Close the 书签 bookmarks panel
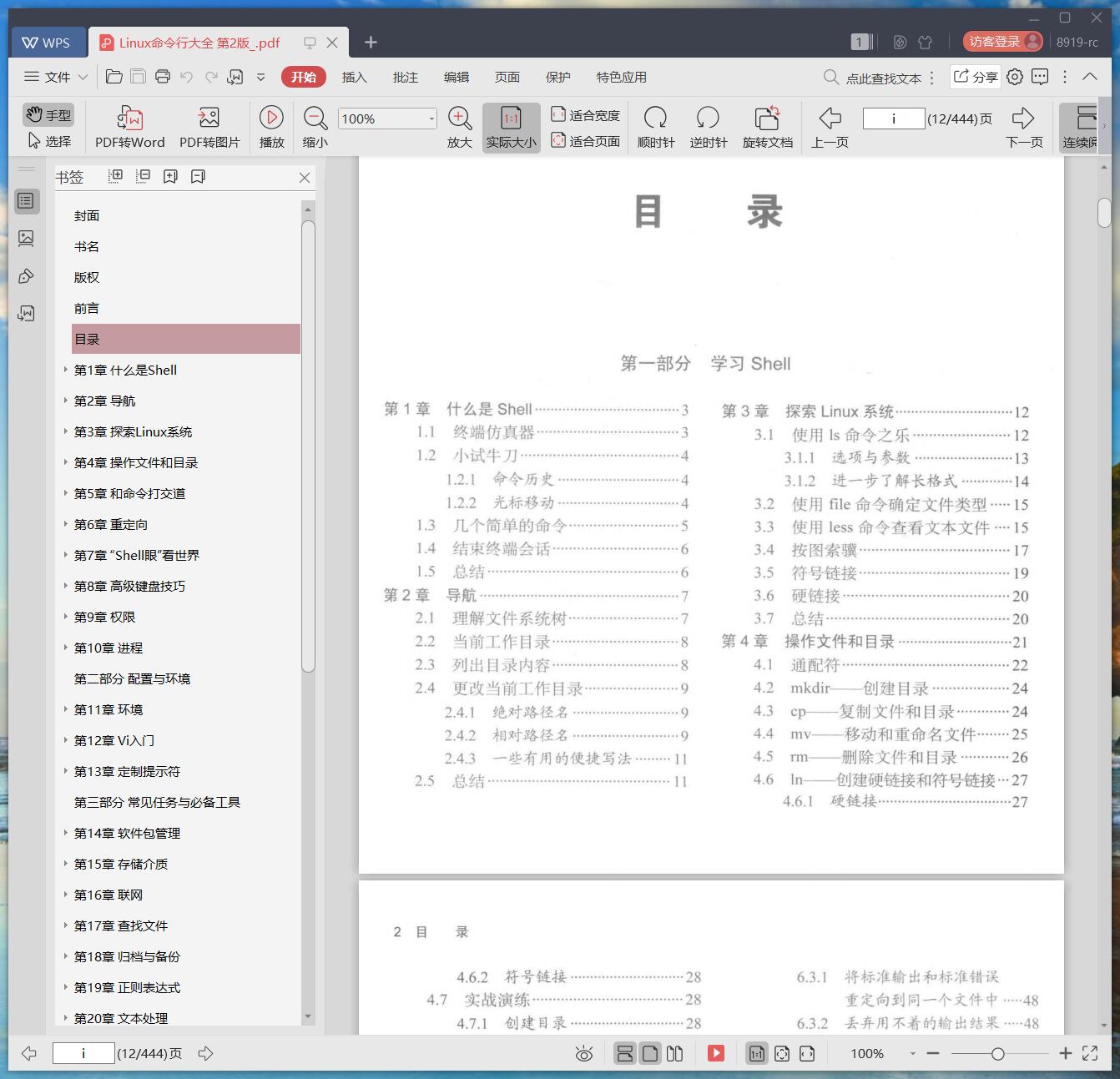Screen dimensions: 1120x1079 (x=305, y=177)
